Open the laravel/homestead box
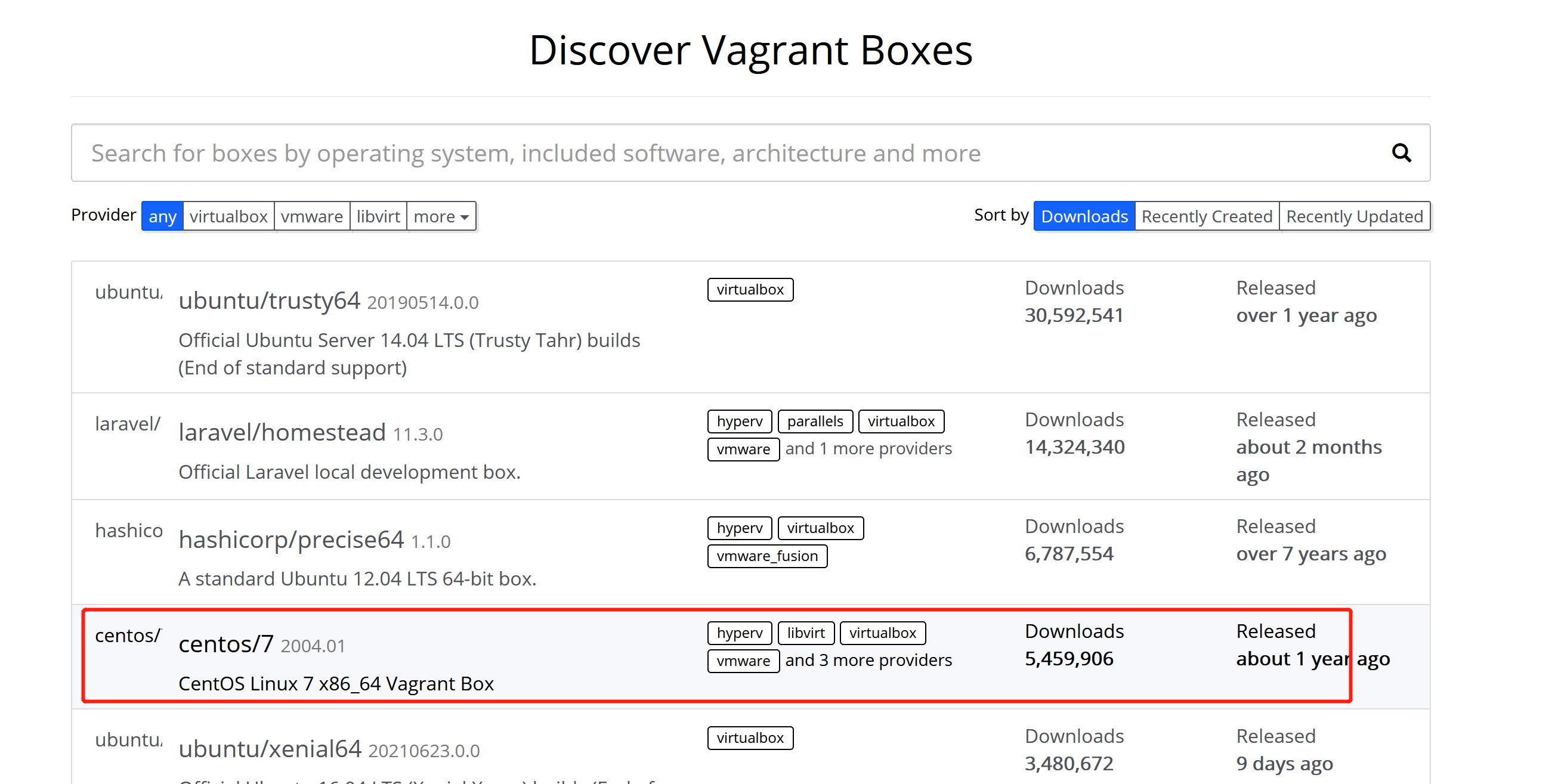 point(282,432)
